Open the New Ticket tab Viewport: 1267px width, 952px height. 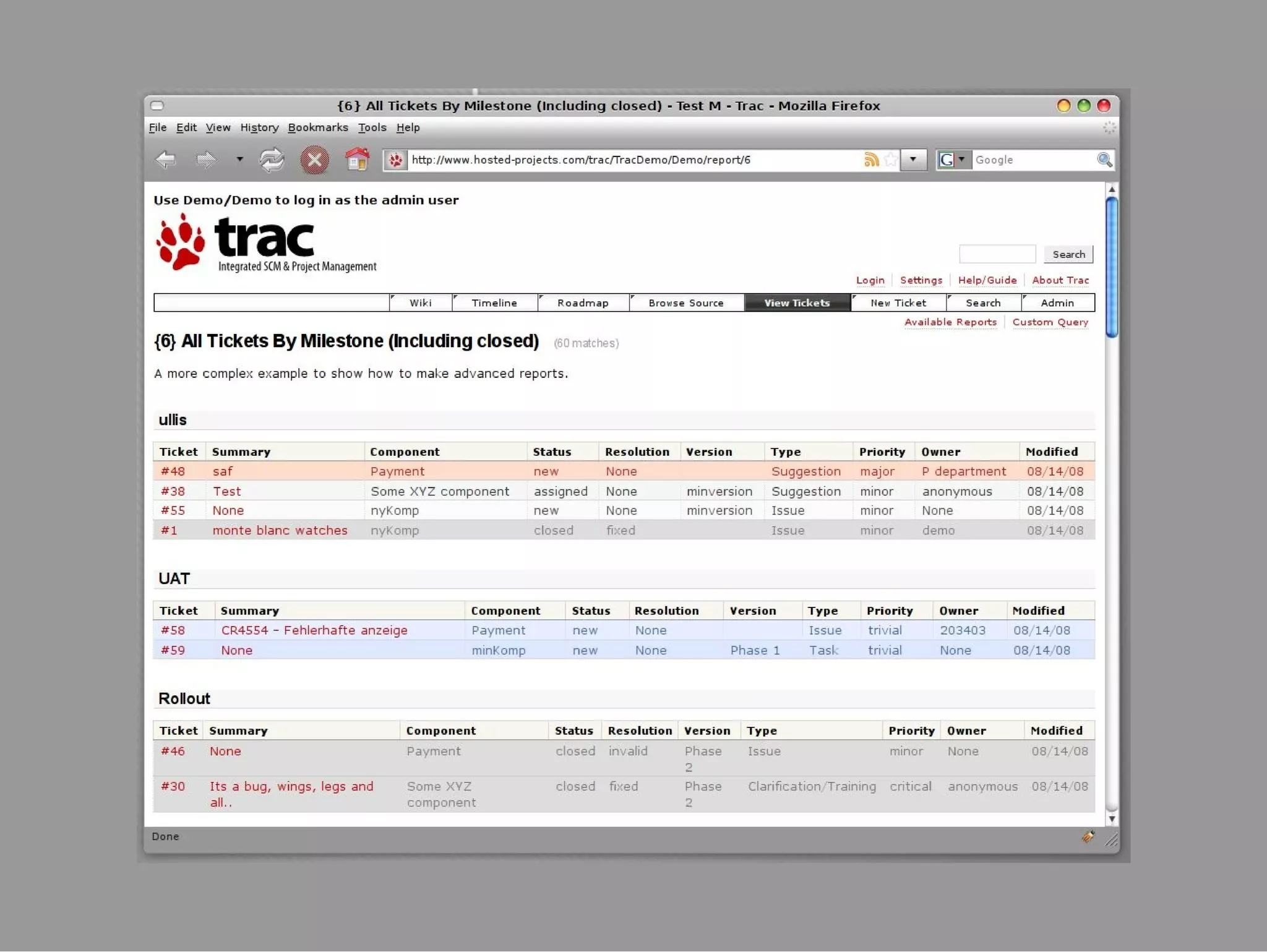pyautogui.click(x=898, y=303)
